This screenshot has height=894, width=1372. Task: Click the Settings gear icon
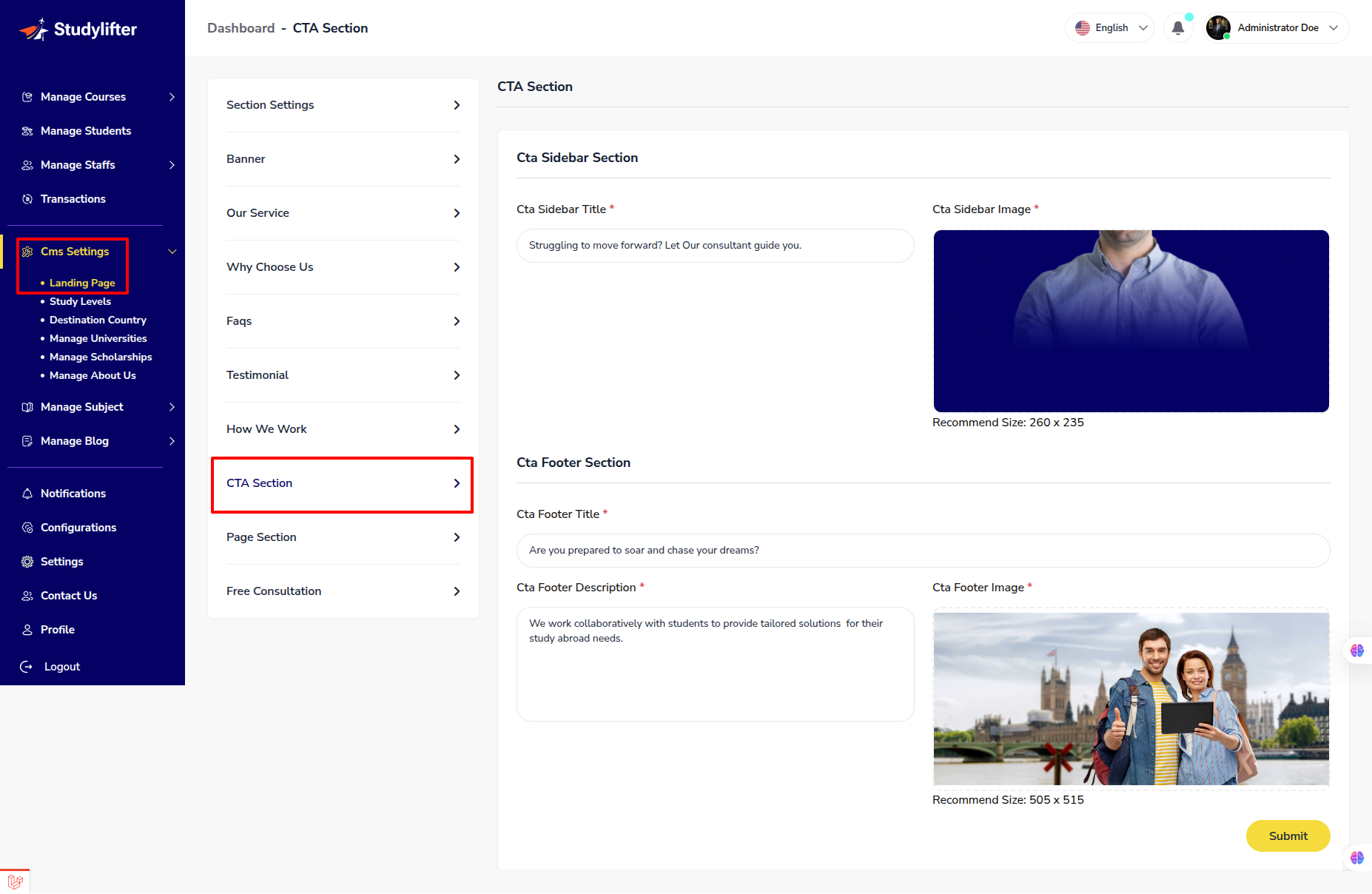tap(27, 562)
